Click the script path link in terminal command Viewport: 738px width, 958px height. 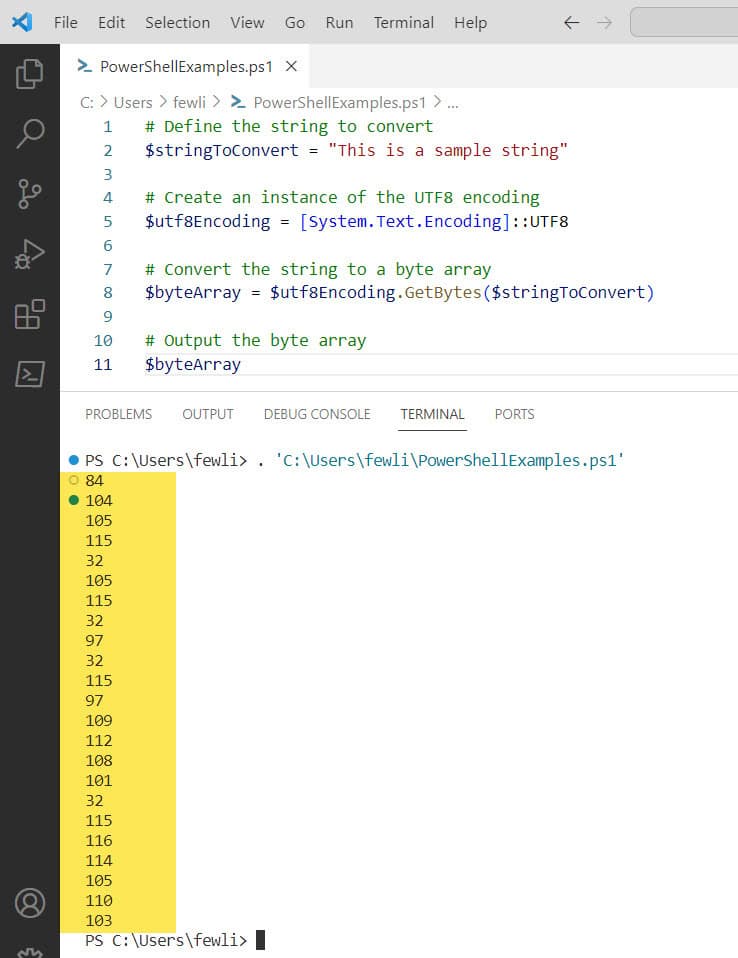point(450,460)
